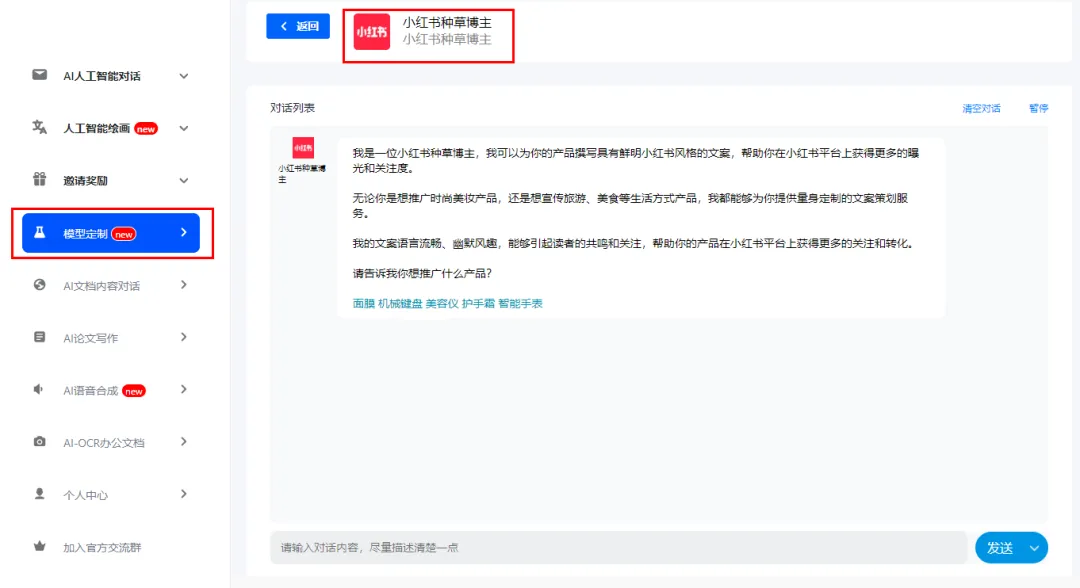Click the 清空对话 link
Viewport: 1080px width, 588px height.
point(981,108)
